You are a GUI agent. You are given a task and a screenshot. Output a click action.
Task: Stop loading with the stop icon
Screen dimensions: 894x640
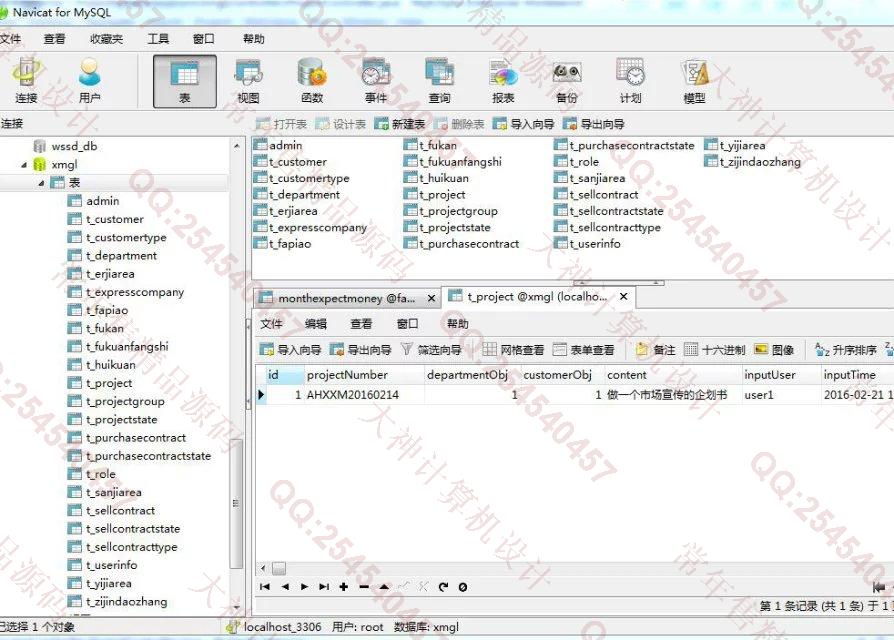pos(463,586)
